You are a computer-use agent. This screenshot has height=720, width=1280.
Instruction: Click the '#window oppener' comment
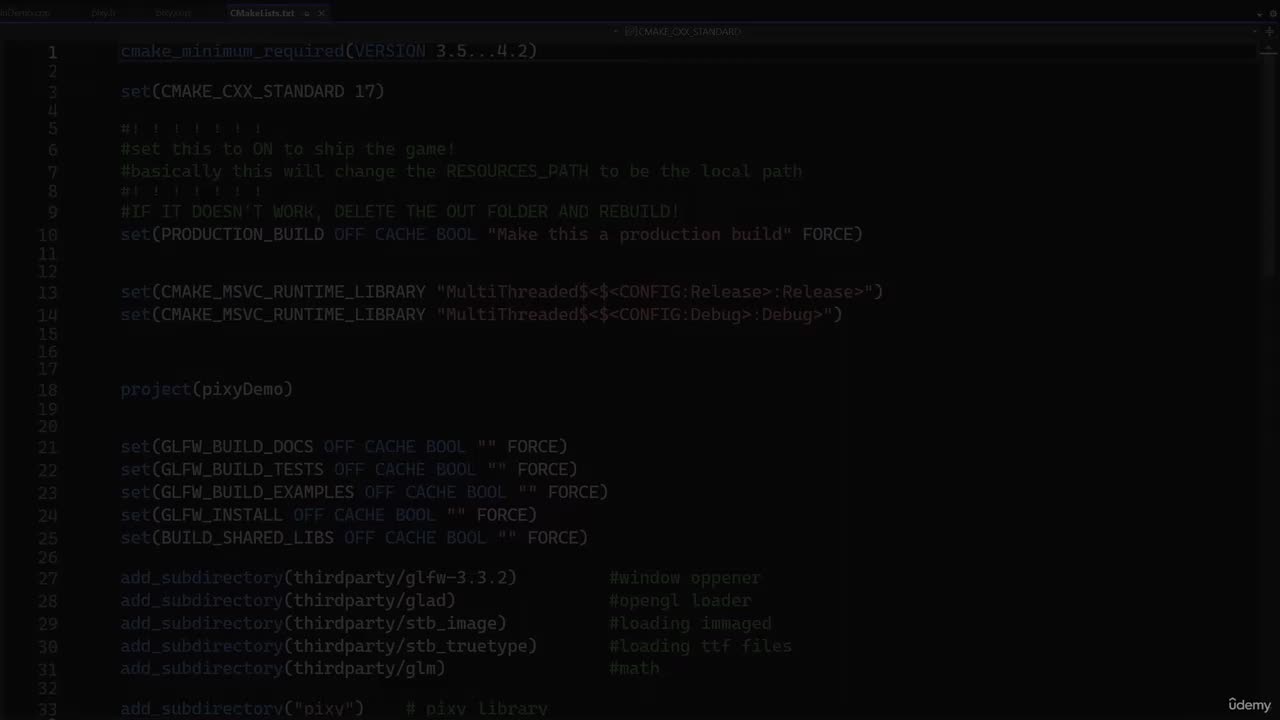coord(685,577)
